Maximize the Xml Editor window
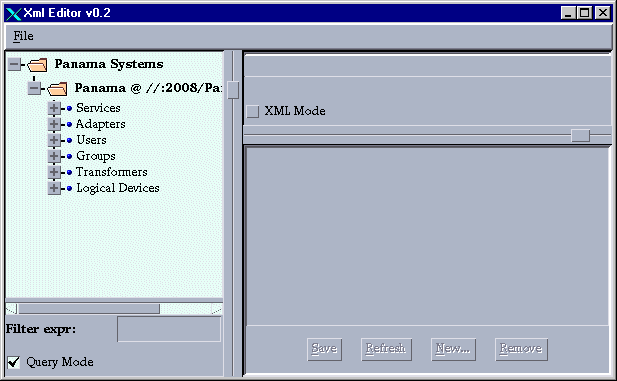The height and width of the screenshot is (381, 617). 584,13
